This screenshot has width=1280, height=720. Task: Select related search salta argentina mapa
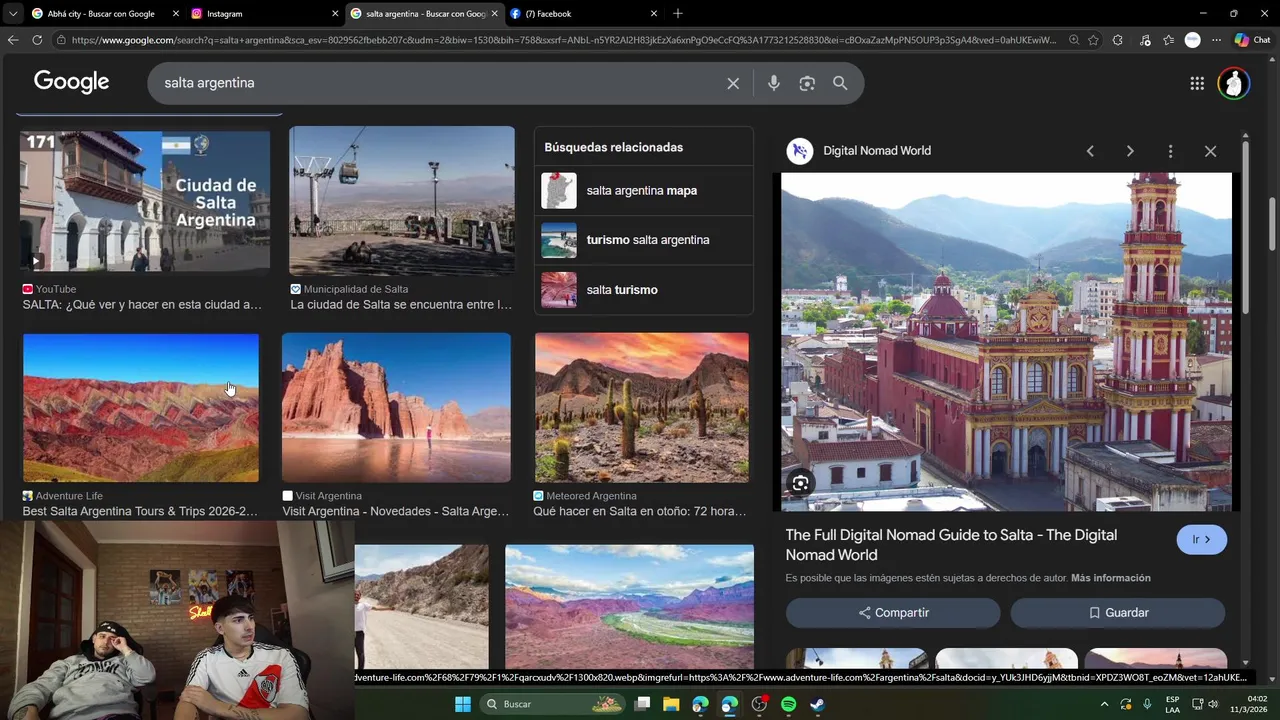tap(644, 190)
